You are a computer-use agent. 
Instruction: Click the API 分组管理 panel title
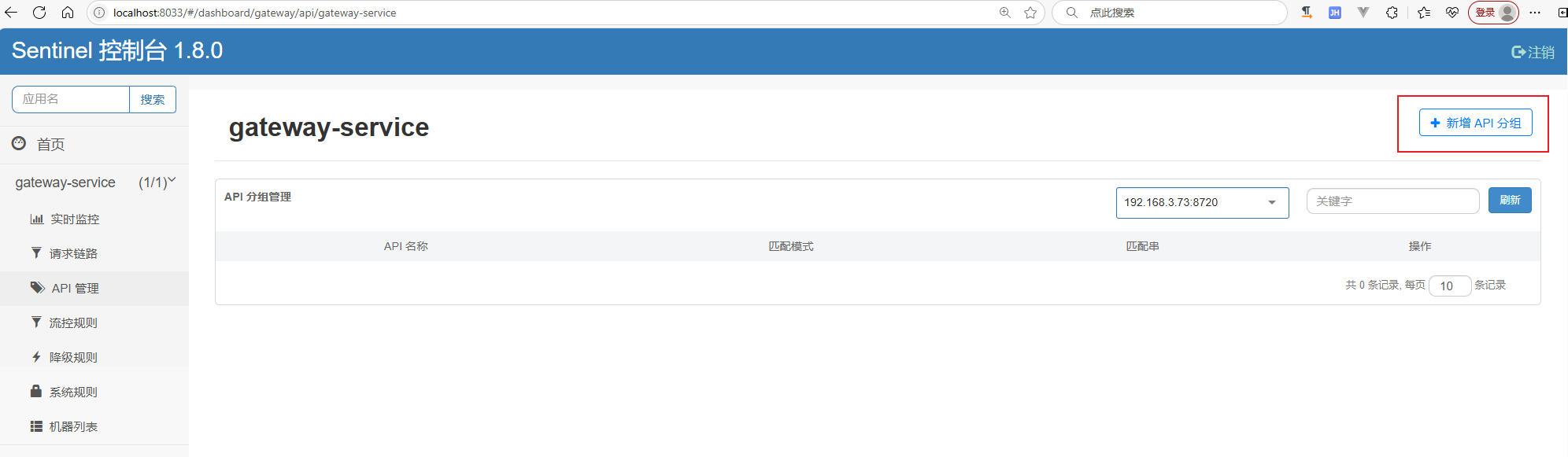pyautogui.click(x=258, y=197)
